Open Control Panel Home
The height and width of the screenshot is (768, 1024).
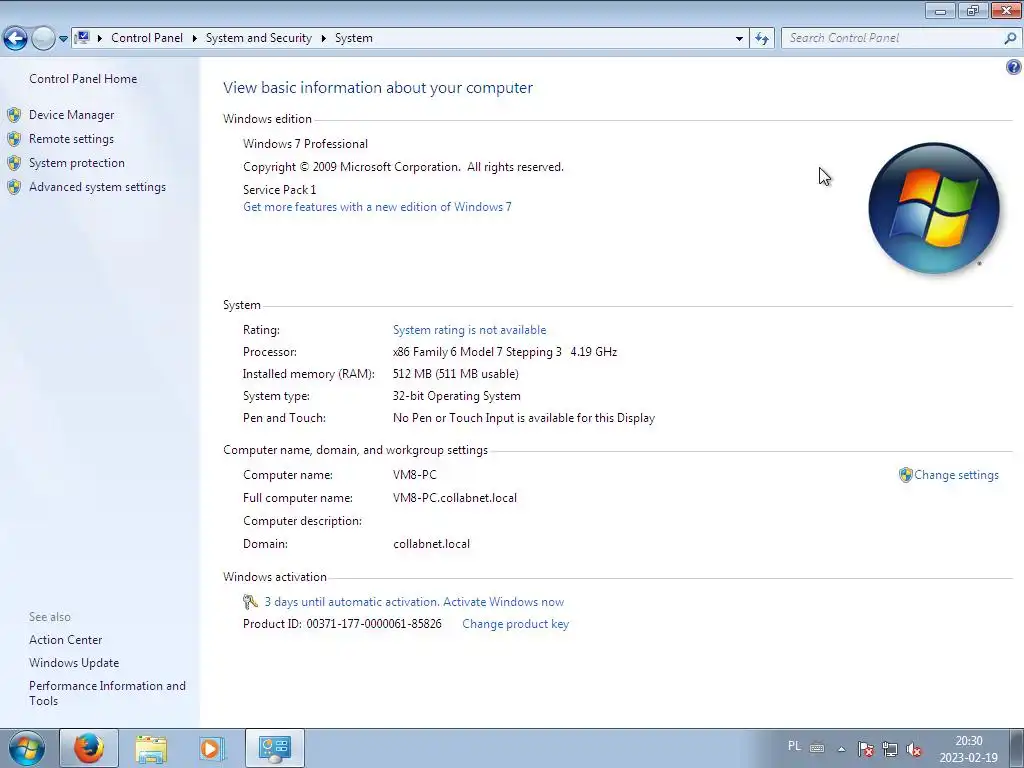[x=83, y=78]
